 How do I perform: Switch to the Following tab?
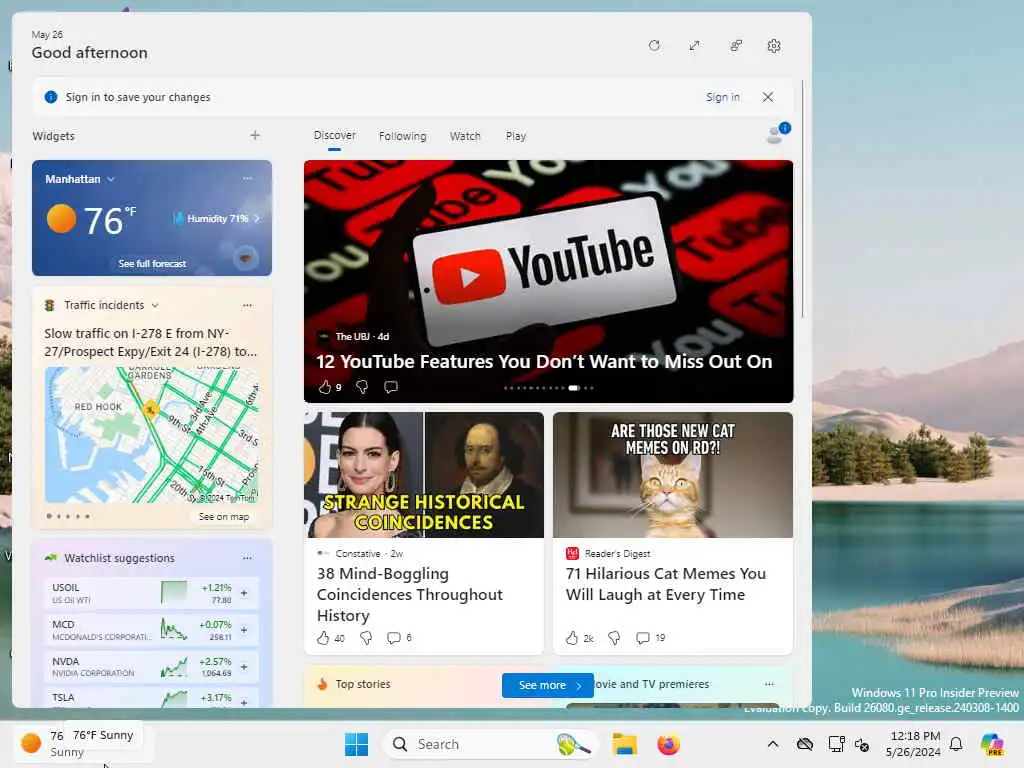tap(402, 136)
